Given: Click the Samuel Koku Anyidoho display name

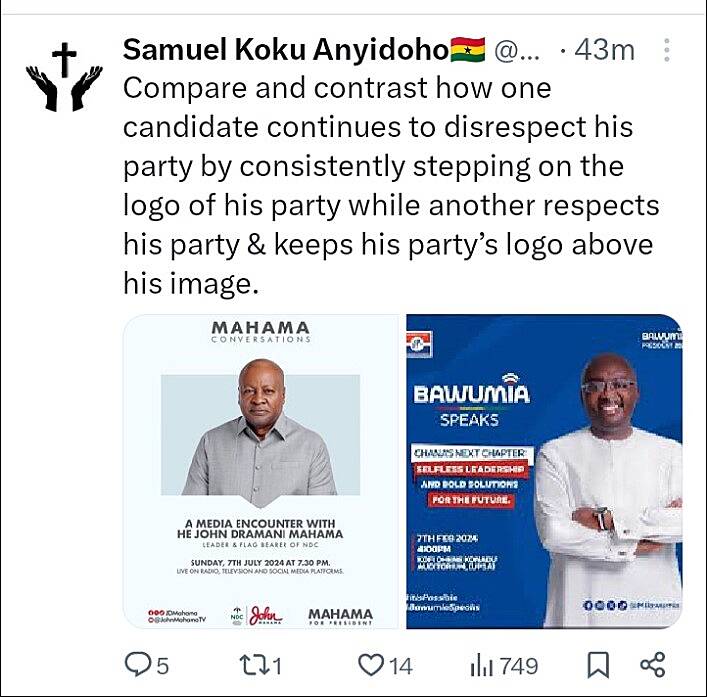Looking at the screenshot, I should 285,49.
